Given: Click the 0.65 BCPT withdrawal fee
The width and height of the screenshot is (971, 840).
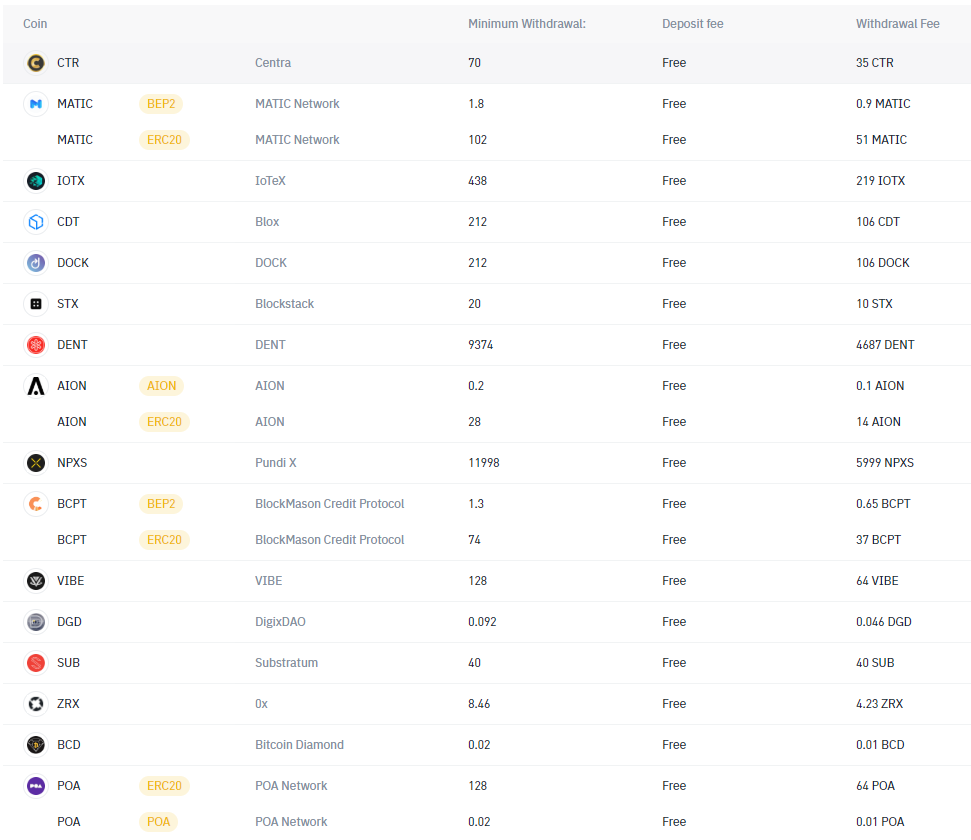Looking at the screenshot, I should (884, 504).
